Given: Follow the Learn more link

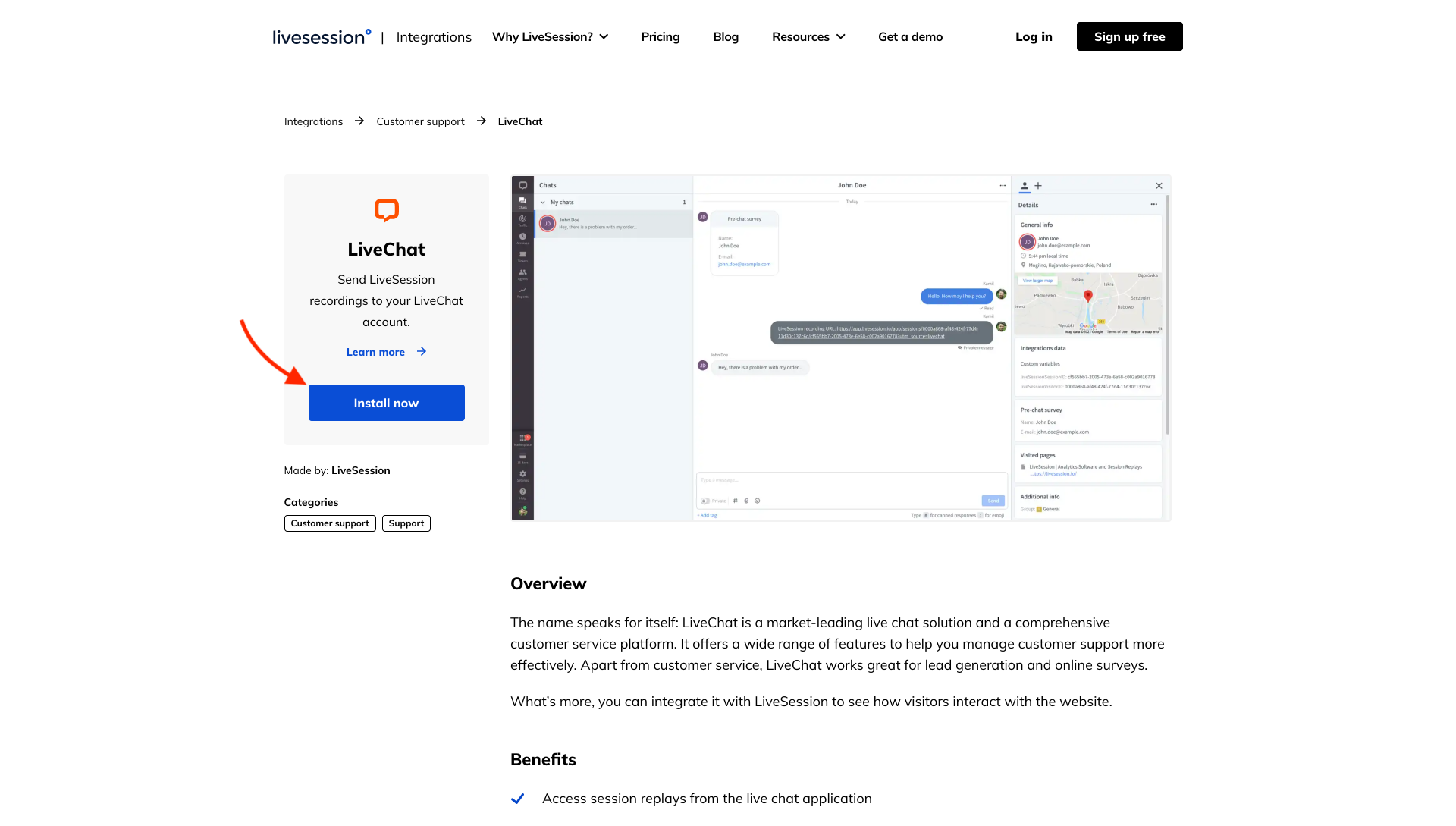Looking at the screenshot, I should (387, 352).
